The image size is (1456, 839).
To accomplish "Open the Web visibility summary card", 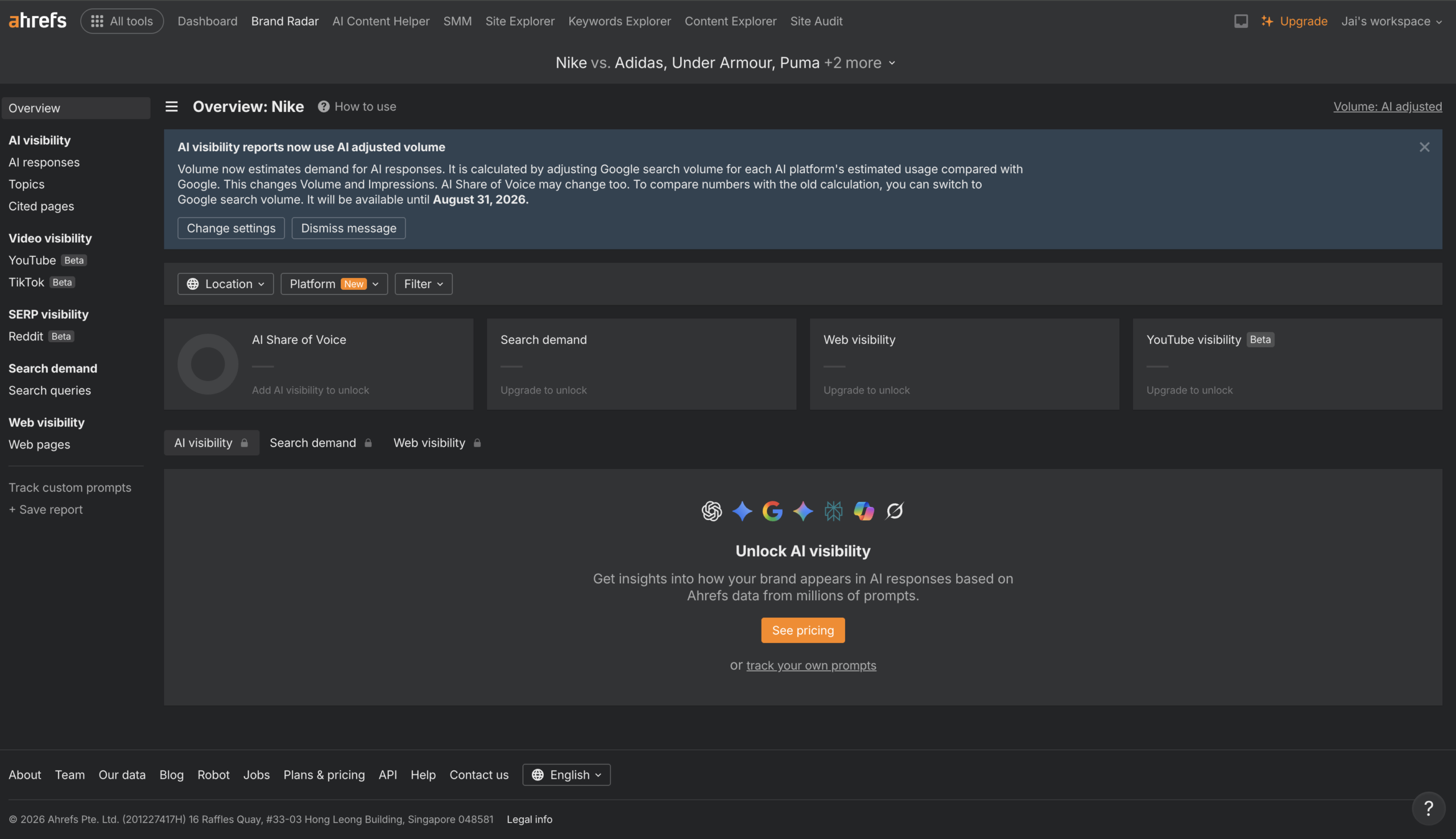I will coord(965,364).
